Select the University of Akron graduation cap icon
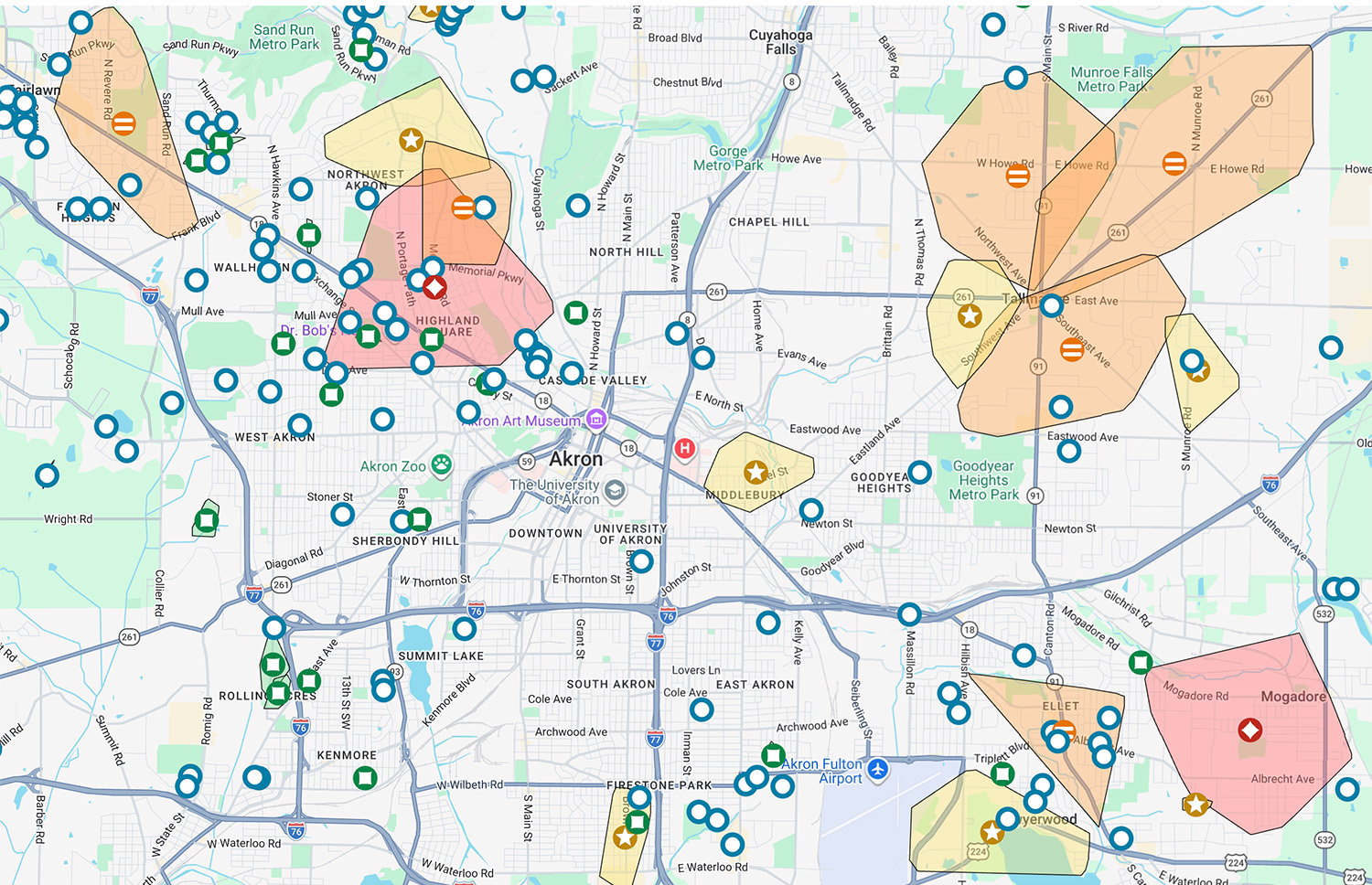 616,491
